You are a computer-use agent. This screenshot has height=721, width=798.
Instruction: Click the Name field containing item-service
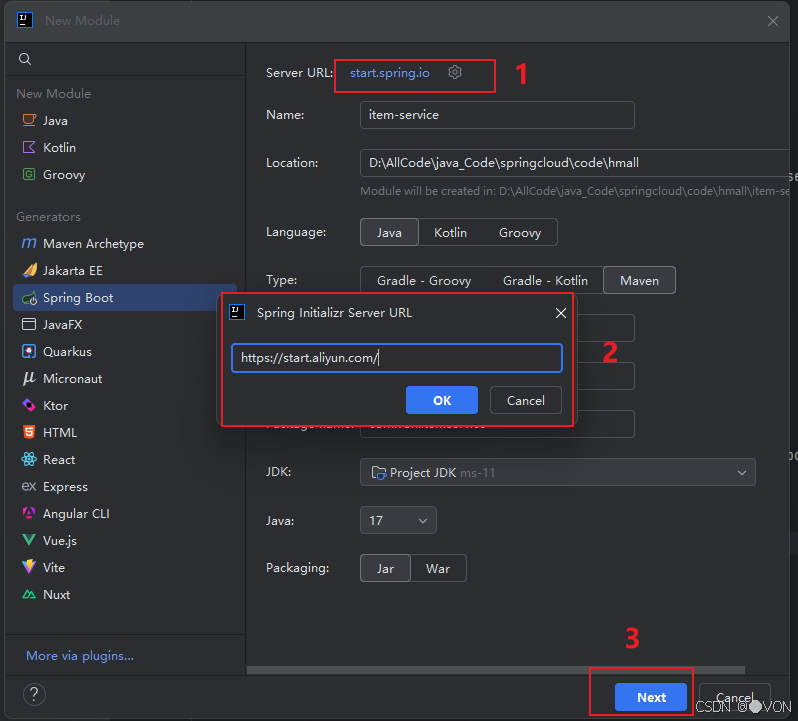point(497,115)
